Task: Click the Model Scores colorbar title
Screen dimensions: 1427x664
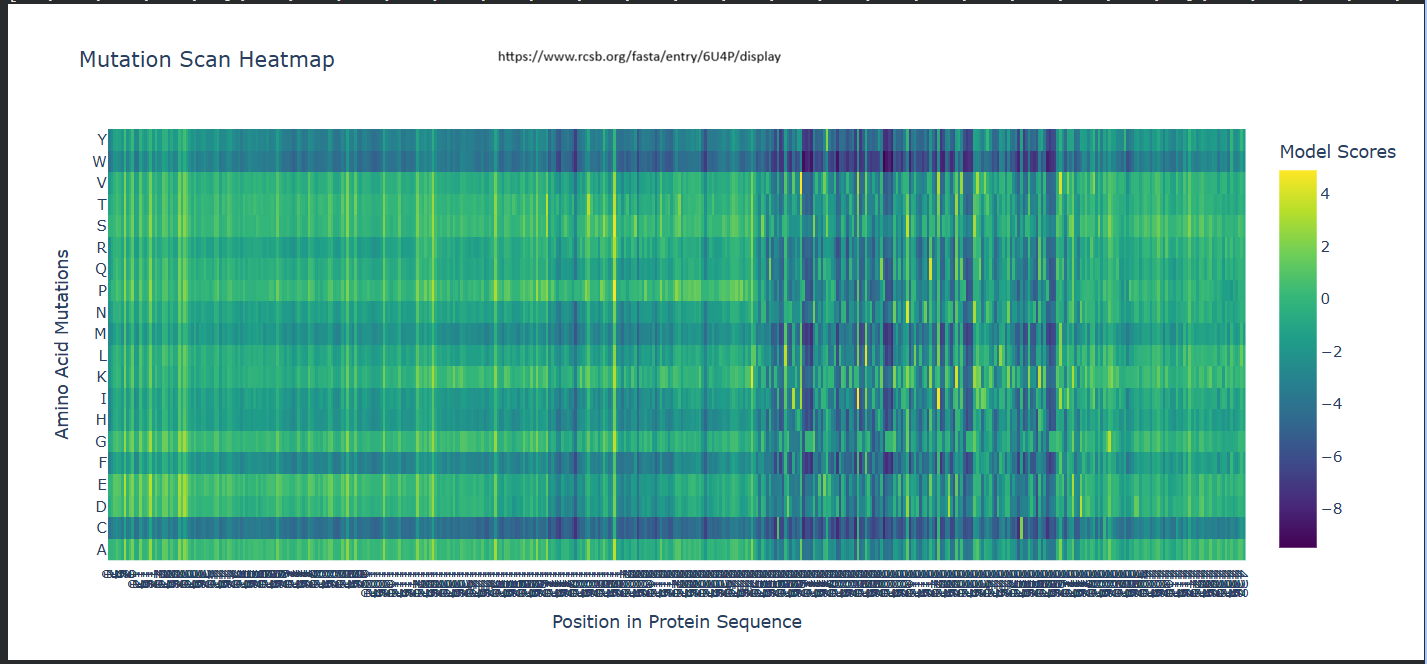Action: 1338,152
